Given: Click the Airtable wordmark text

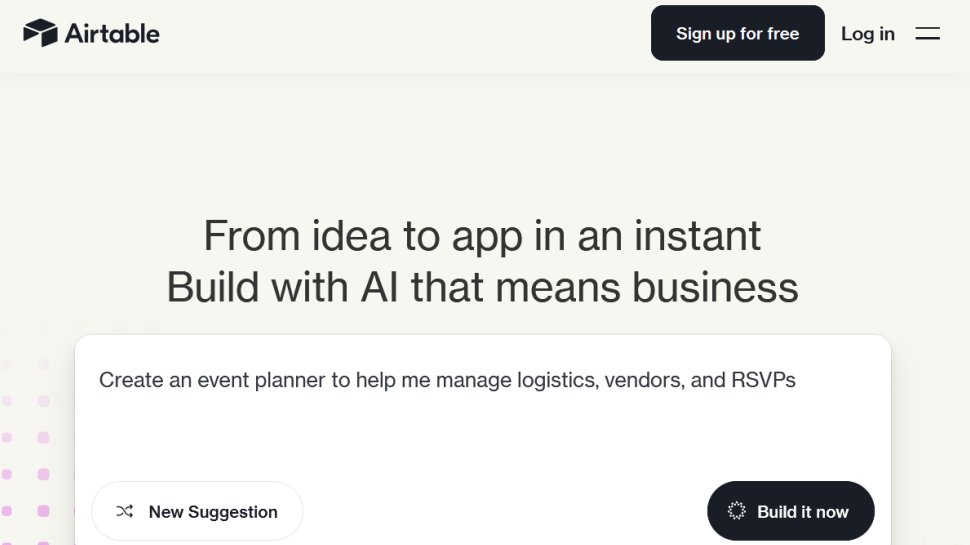Looking at the screenshot, I should 112,33.
